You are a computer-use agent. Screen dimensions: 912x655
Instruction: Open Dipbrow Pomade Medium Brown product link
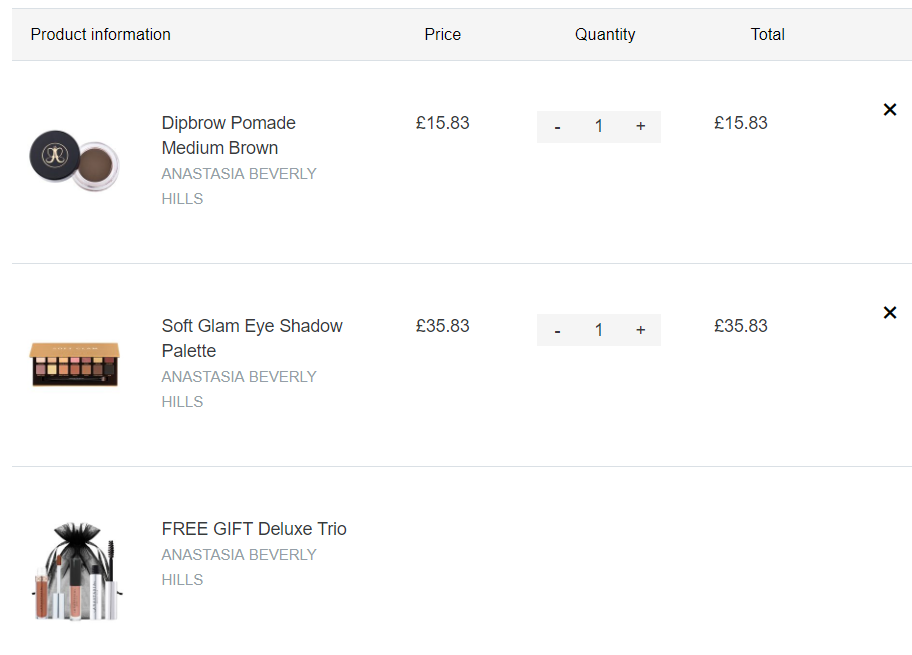[x=229, y=135]
